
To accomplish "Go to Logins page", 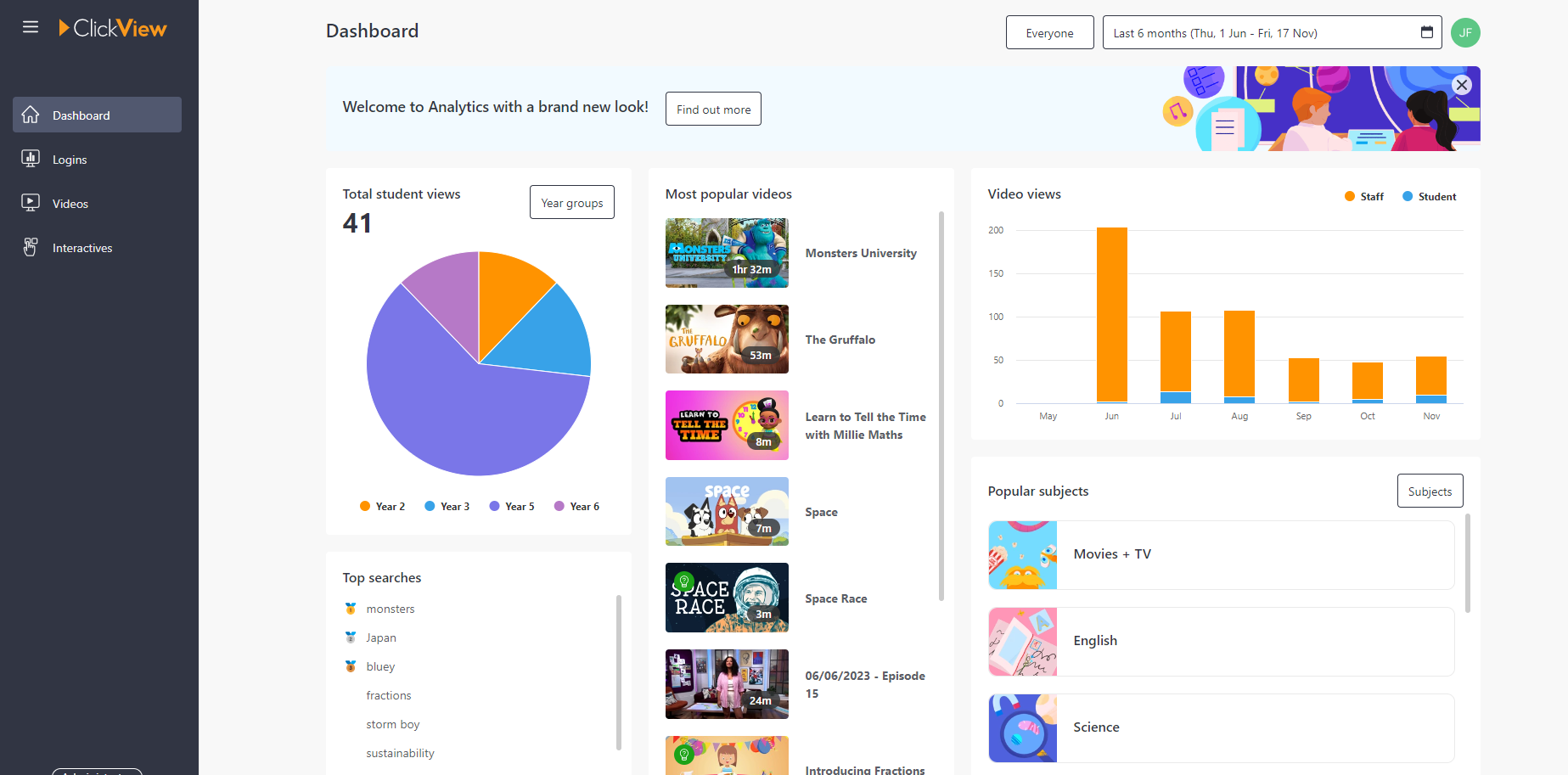I will (x=97, y=159).
